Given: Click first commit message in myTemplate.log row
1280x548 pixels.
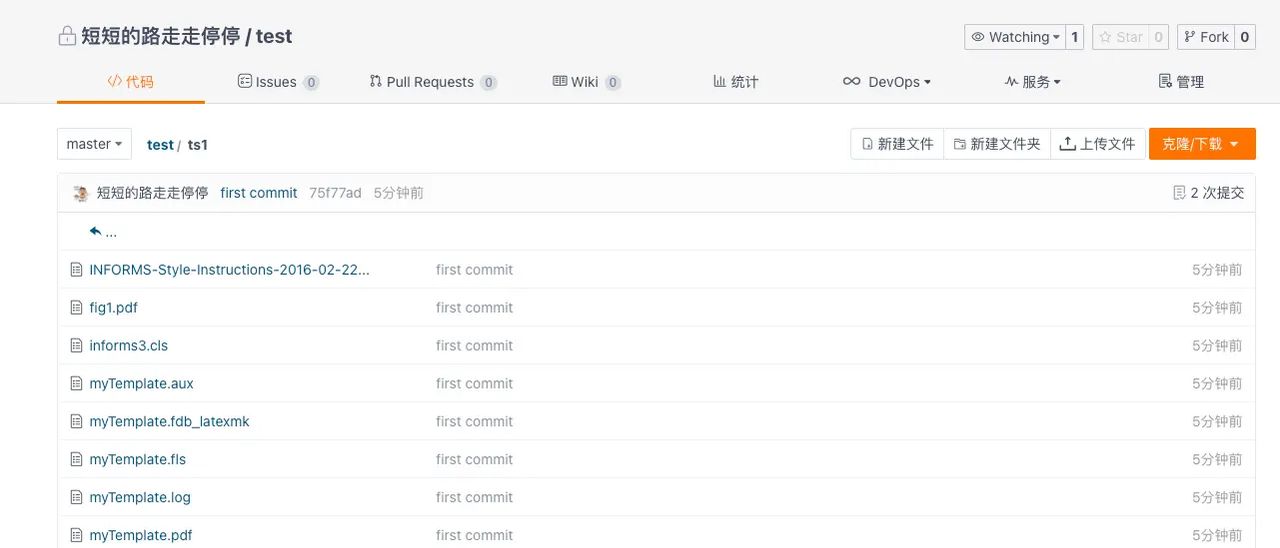Looking at the screenshot, I should click(474, 498).
